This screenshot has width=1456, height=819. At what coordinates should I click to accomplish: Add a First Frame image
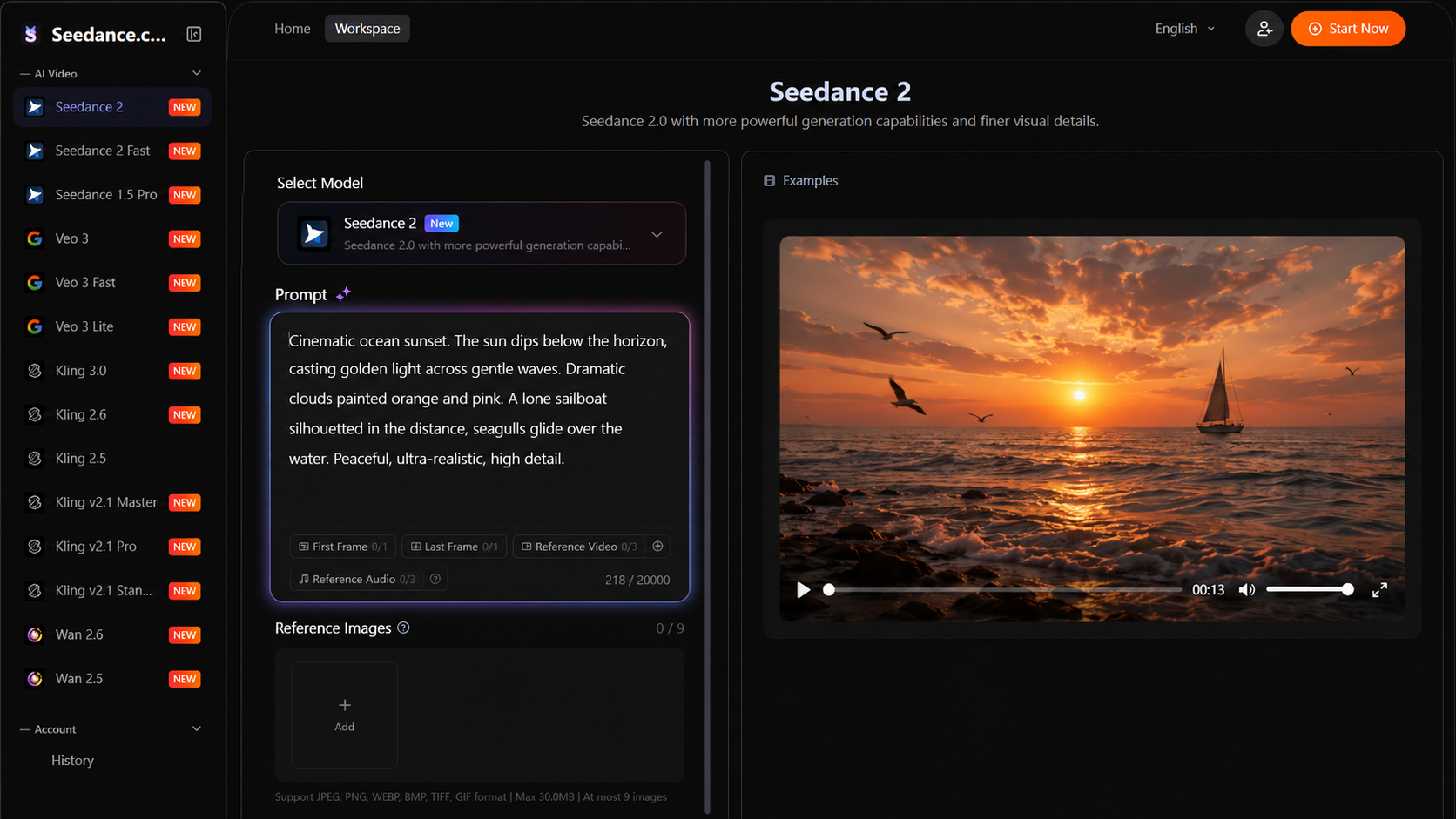click(343, 547)
